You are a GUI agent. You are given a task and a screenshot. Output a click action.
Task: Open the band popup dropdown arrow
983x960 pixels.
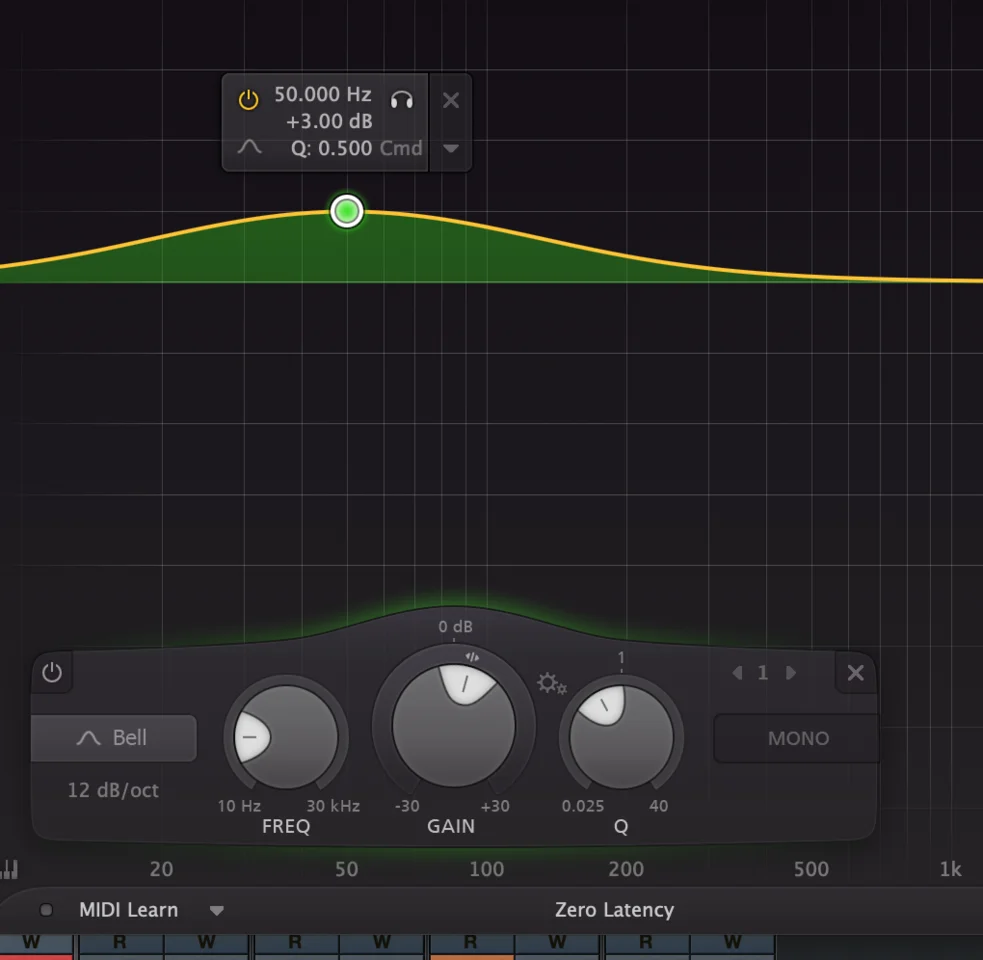(x=451, y=148)
